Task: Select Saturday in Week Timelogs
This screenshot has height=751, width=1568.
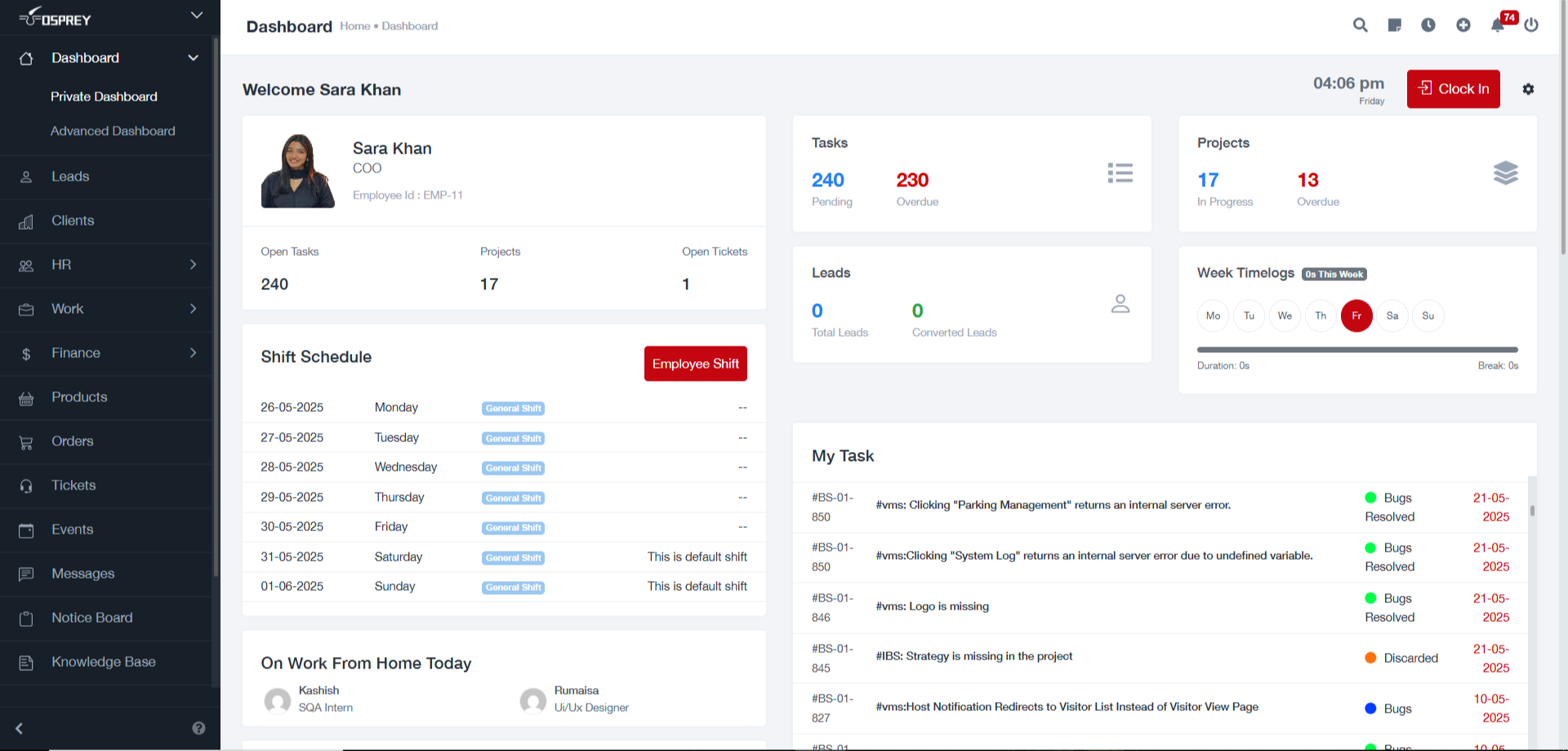Action: pyautogui.click(x=1392, y=316)
